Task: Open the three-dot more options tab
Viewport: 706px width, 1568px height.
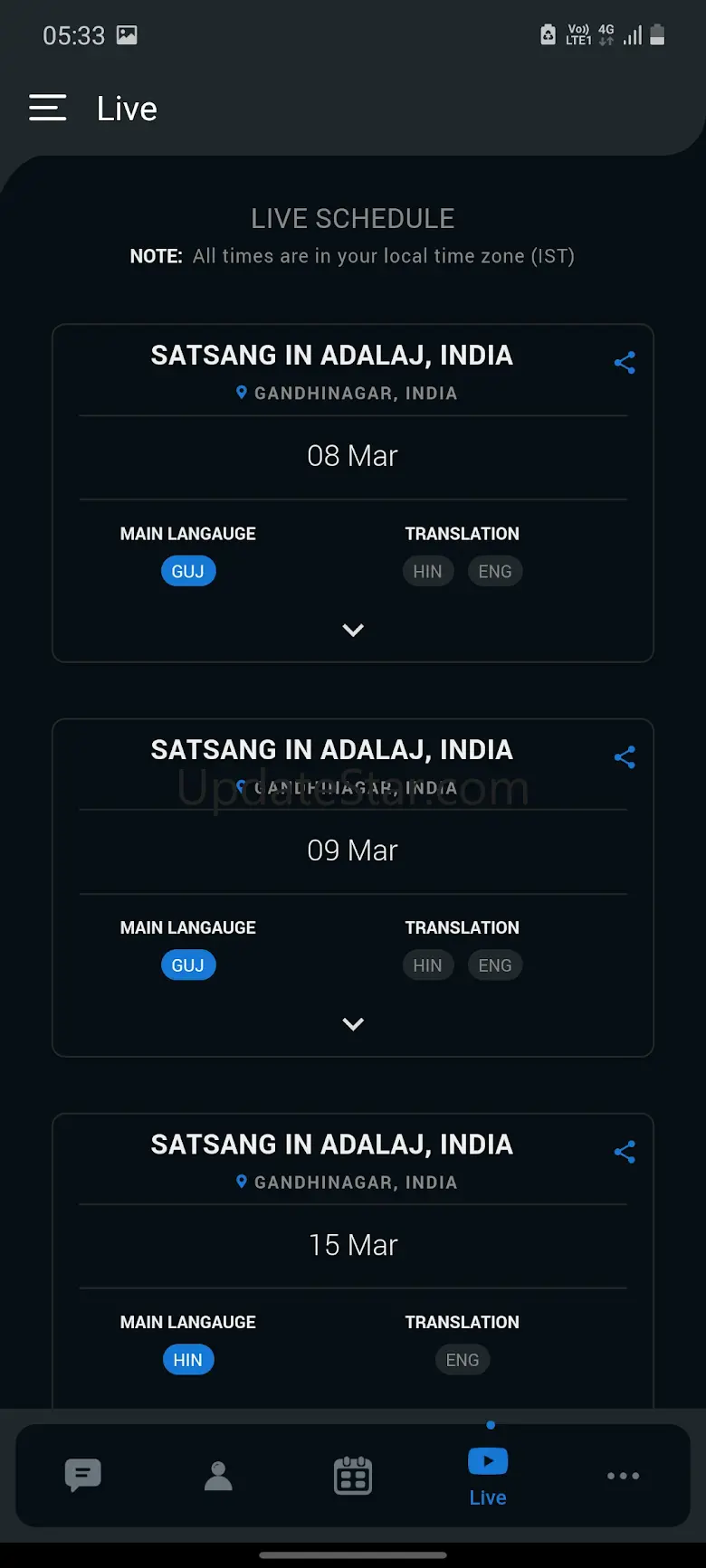Action: [x=623, y=1476]
